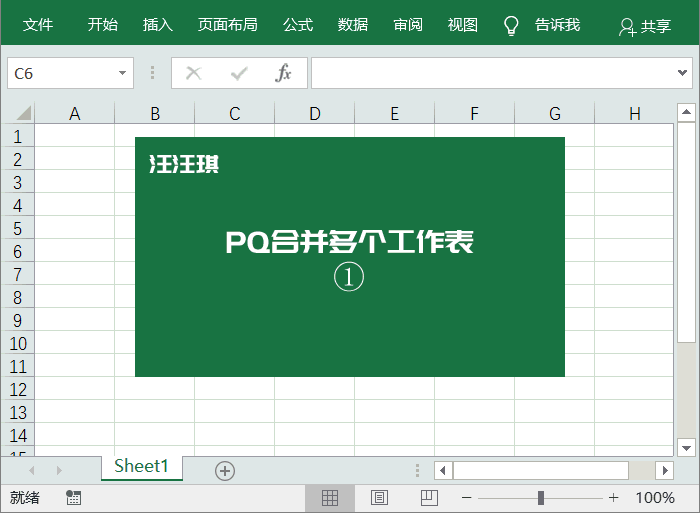Click the previous sheet navigation arrow

point(32,470)
